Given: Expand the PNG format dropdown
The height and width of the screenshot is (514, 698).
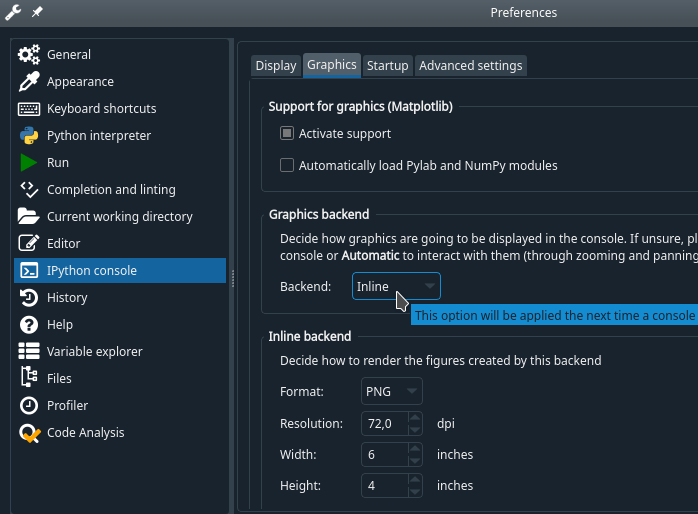Looking at the screenshot, I should (392, 391).
